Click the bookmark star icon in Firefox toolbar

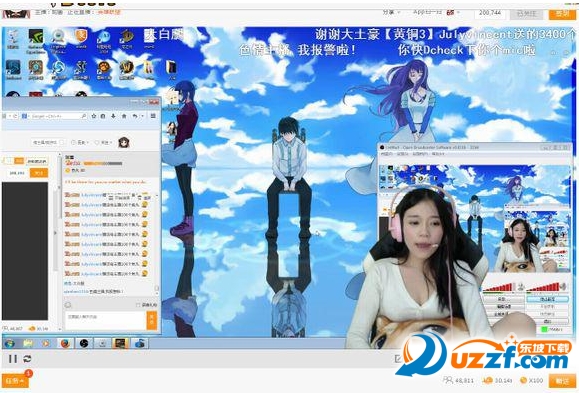(x=94, y=116)
